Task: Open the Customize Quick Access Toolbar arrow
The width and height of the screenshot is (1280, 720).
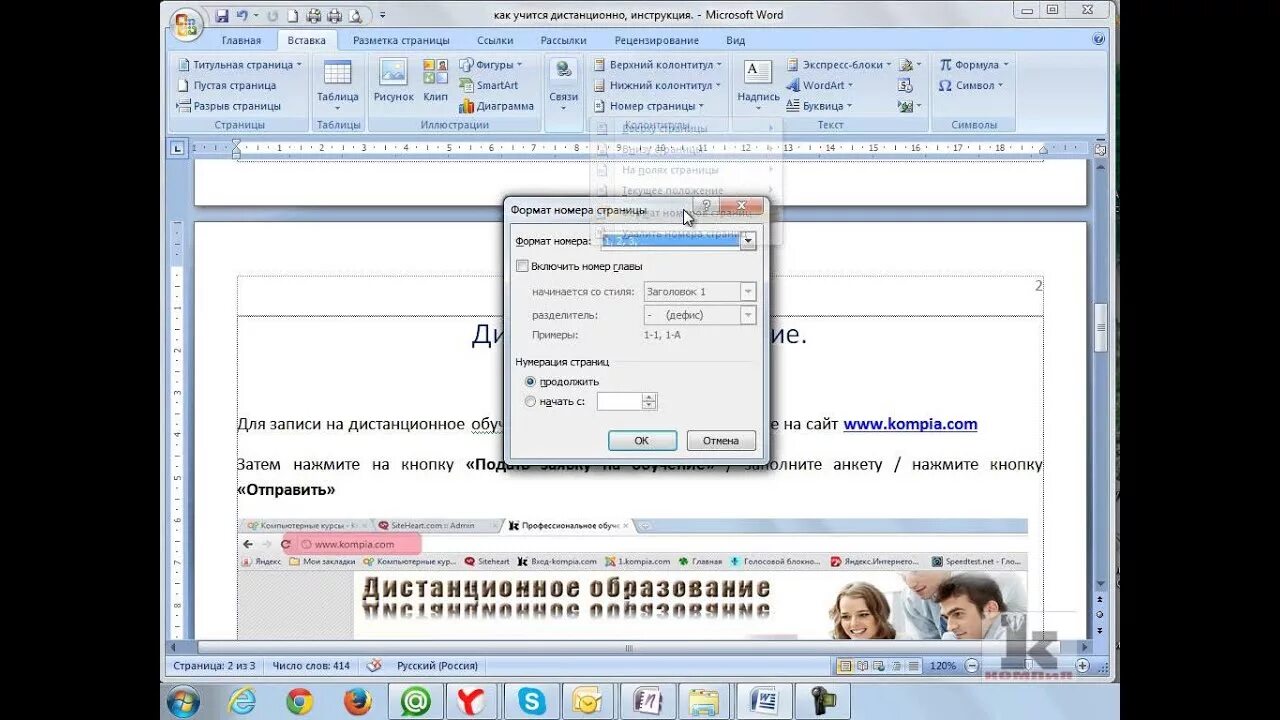Action: coord(382,15)
